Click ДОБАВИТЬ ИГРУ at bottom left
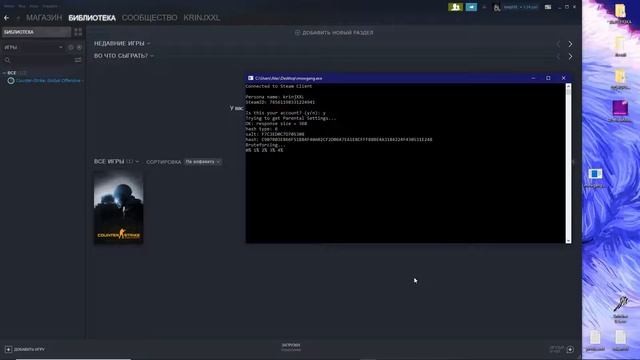This screenshot has height=360, width=640. 25,349
